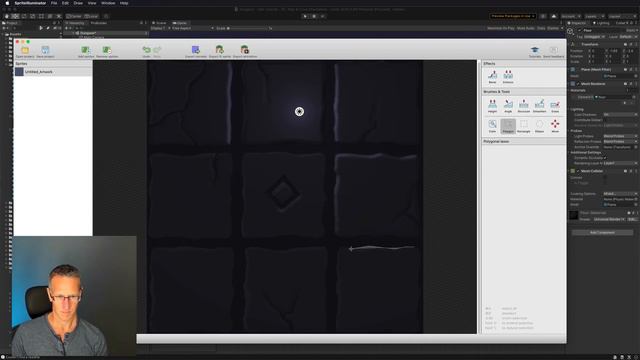Select the Rectangle selection tool
The width and height of the screenshot is (640, 360).
(524, 126)
